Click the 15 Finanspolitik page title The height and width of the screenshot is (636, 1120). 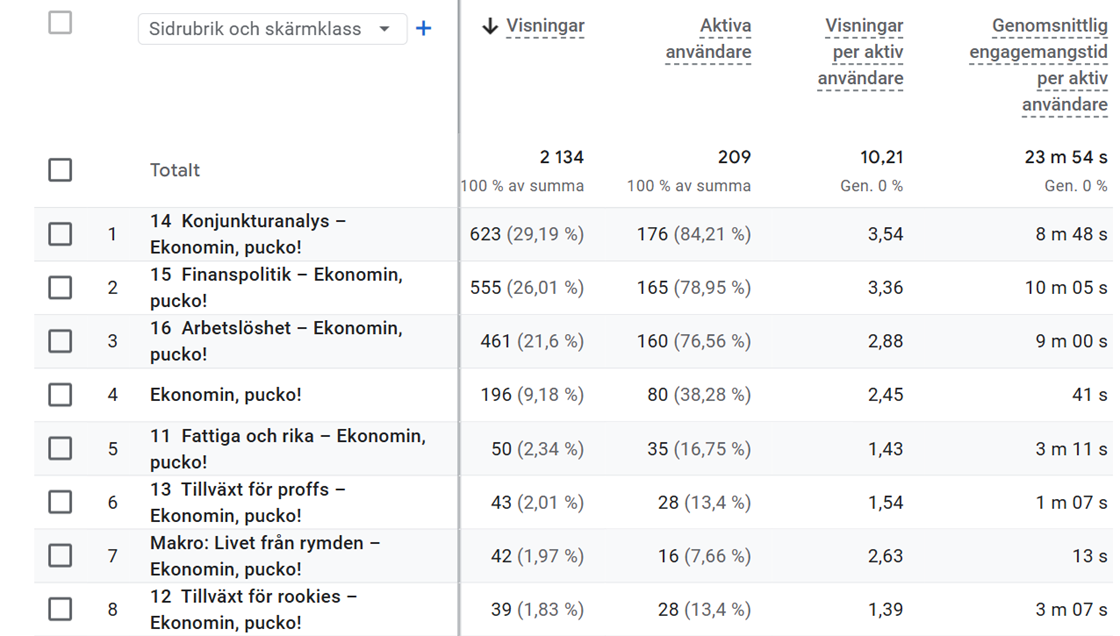[x=276, y=288]
